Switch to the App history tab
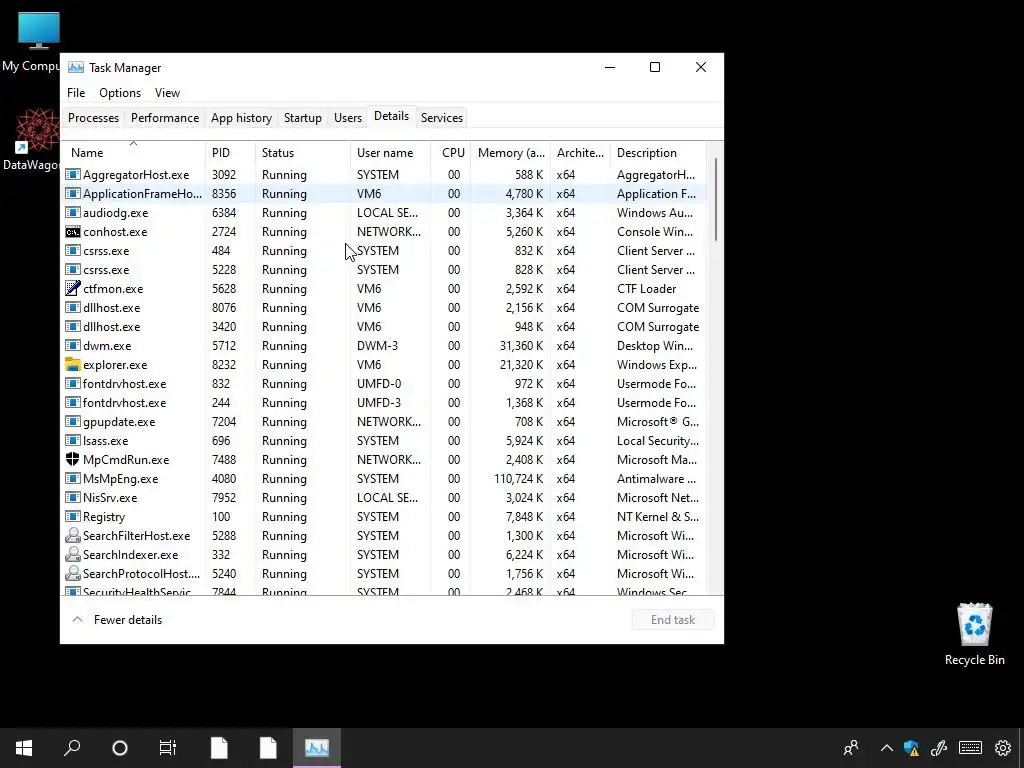 tap(241, 118)
